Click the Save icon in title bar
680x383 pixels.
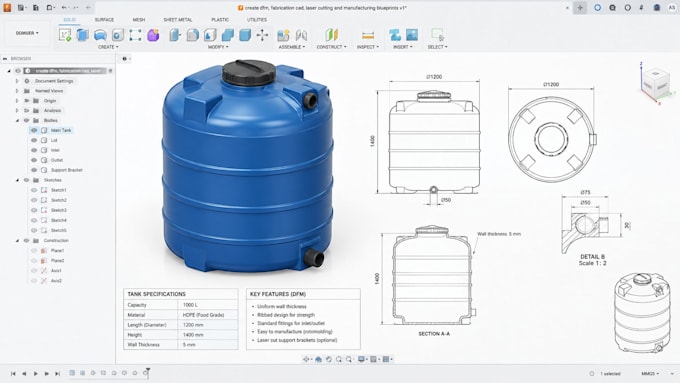[36, 8]
